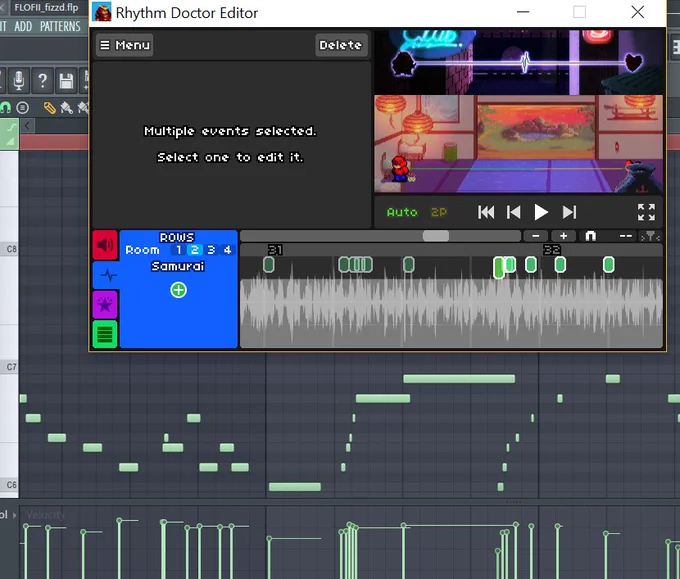Select the last beat event after bar 32
The height and width of the screenshot is (579, 680).
(x=608, y=265)
